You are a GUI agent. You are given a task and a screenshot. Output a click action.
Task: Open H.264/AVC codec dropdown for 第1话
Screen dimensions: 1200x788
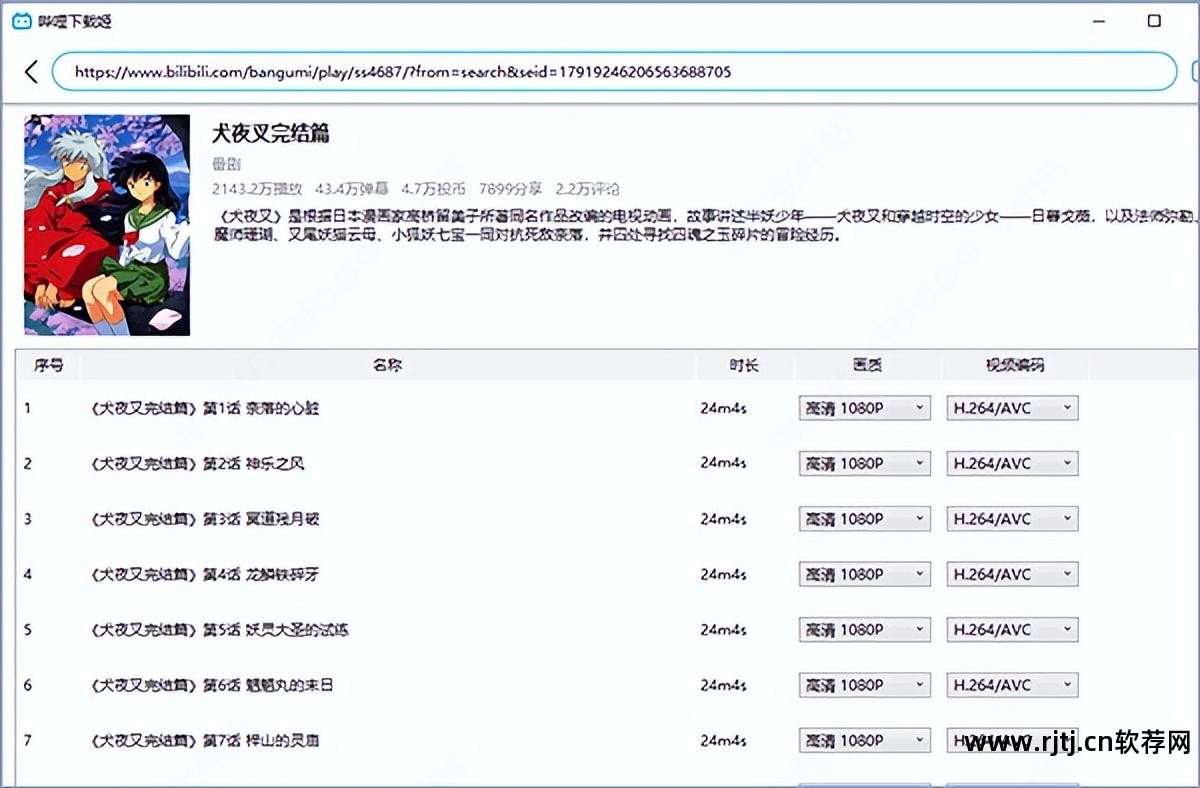[x=1012, y=408]
